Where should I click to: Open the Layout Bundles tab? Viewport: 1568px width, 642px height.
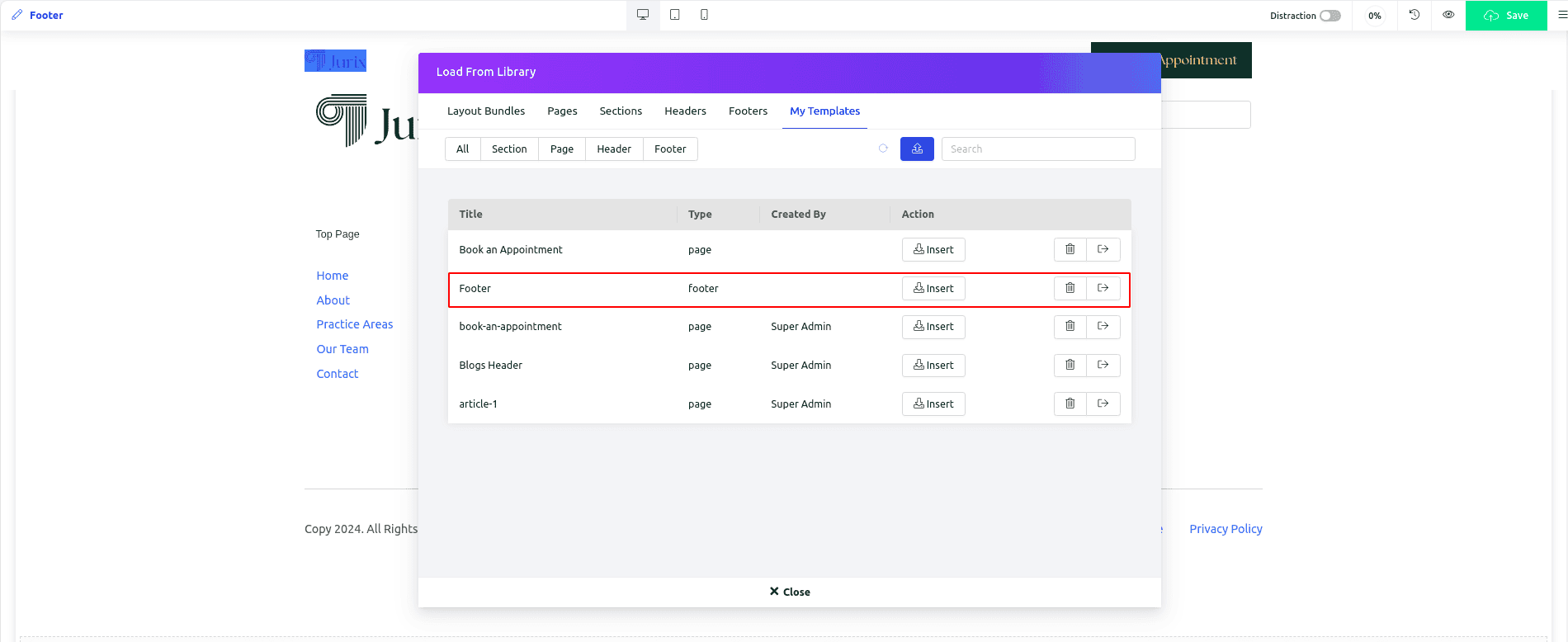pyautogui.click(x=486, y=111)
